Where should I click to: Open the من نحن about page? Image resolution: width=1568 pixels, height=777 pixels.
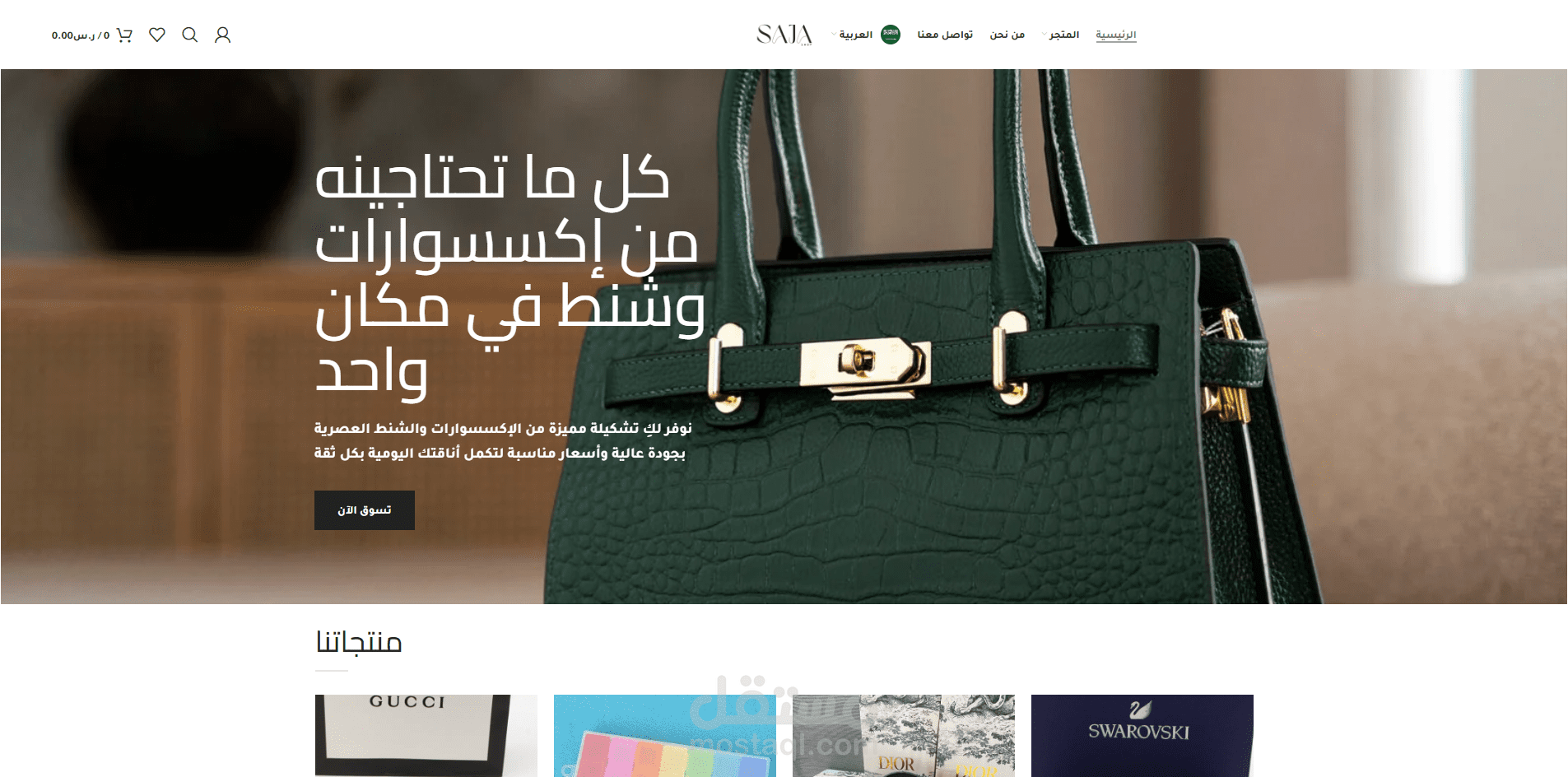click(x=1007, y=35)
